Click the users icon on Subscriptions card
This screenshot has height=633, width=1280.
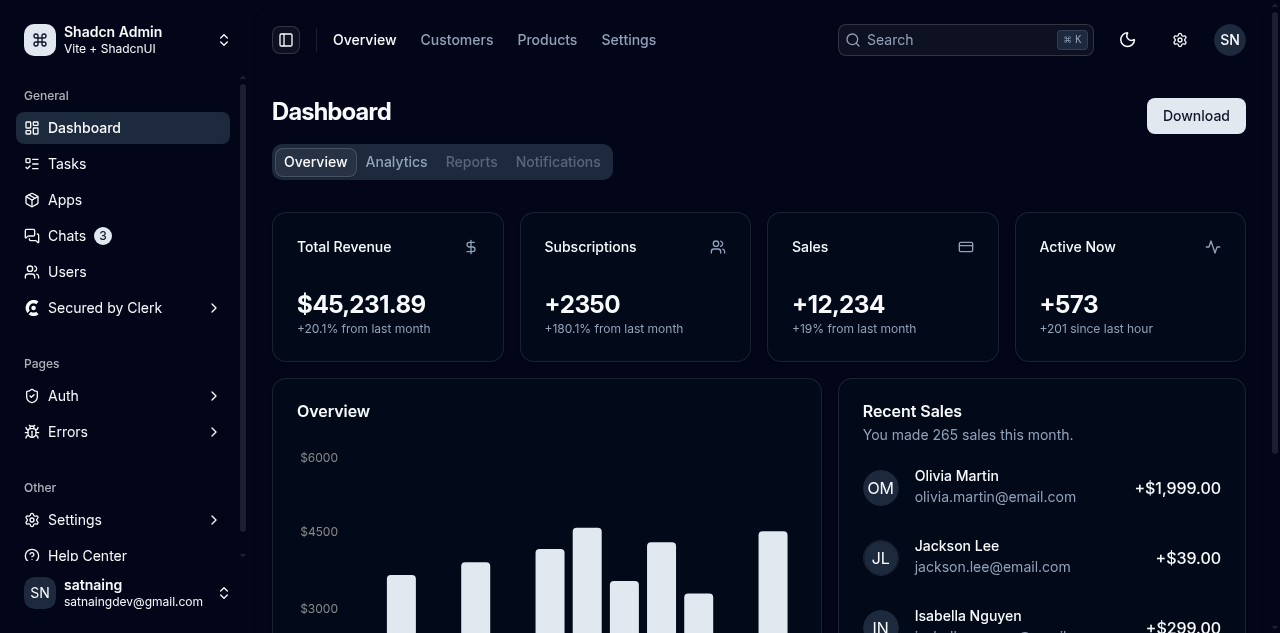pos(718,247)
